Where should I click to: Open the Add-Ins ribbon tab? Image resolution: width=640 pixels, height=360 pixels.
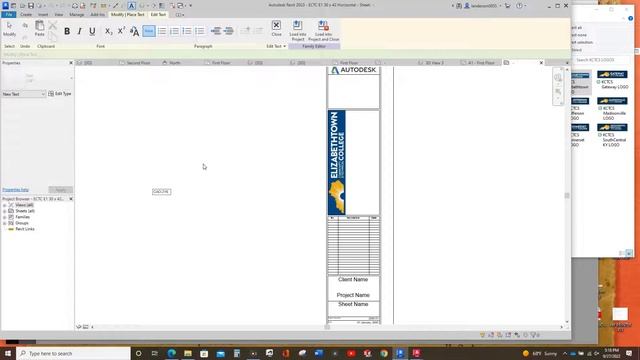[x=98, y=14]
